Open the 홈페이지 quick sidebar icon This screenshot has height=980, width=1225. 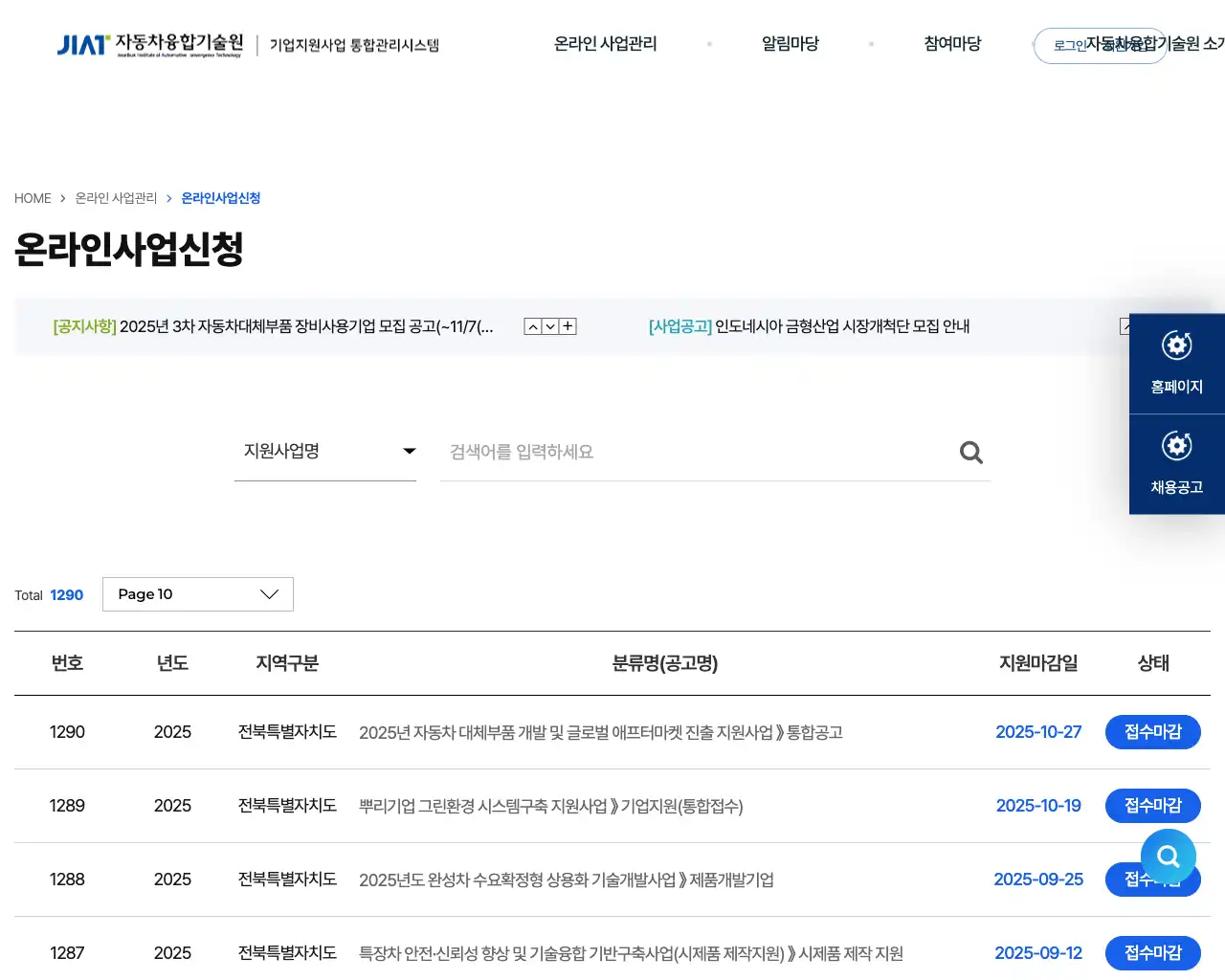[x=1176, y=363]
